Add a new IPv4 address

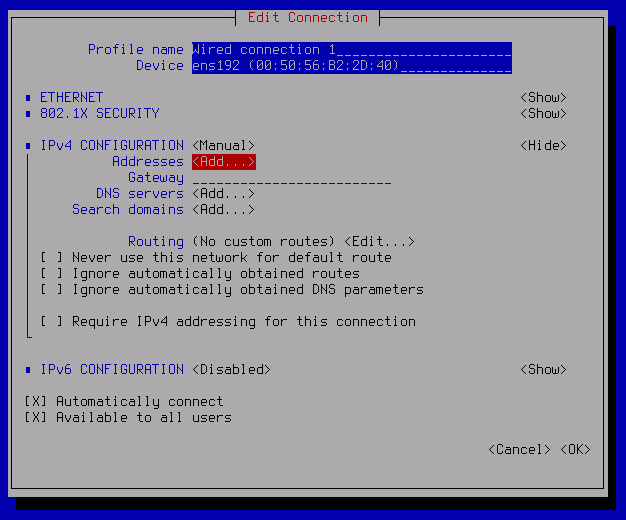pos(224,162)
